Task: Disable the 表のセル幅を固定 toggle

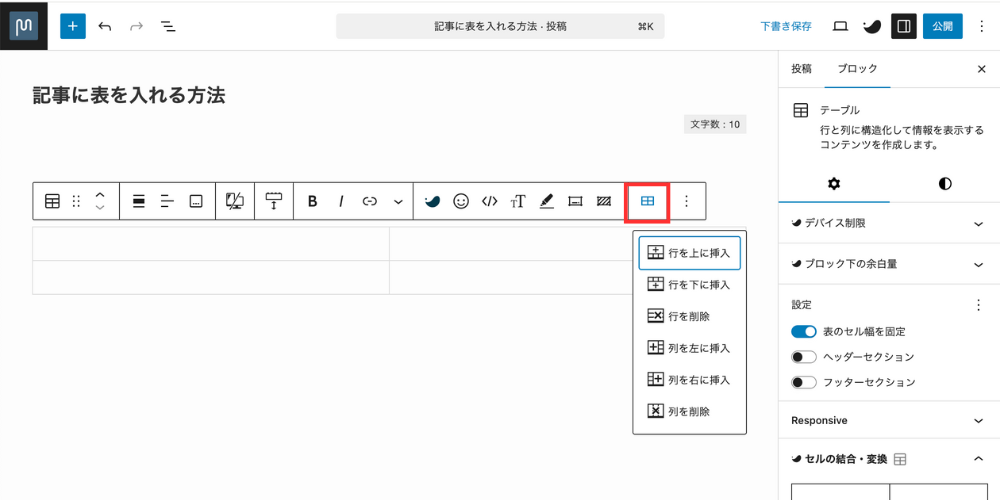Action: (x=804, y=331)
